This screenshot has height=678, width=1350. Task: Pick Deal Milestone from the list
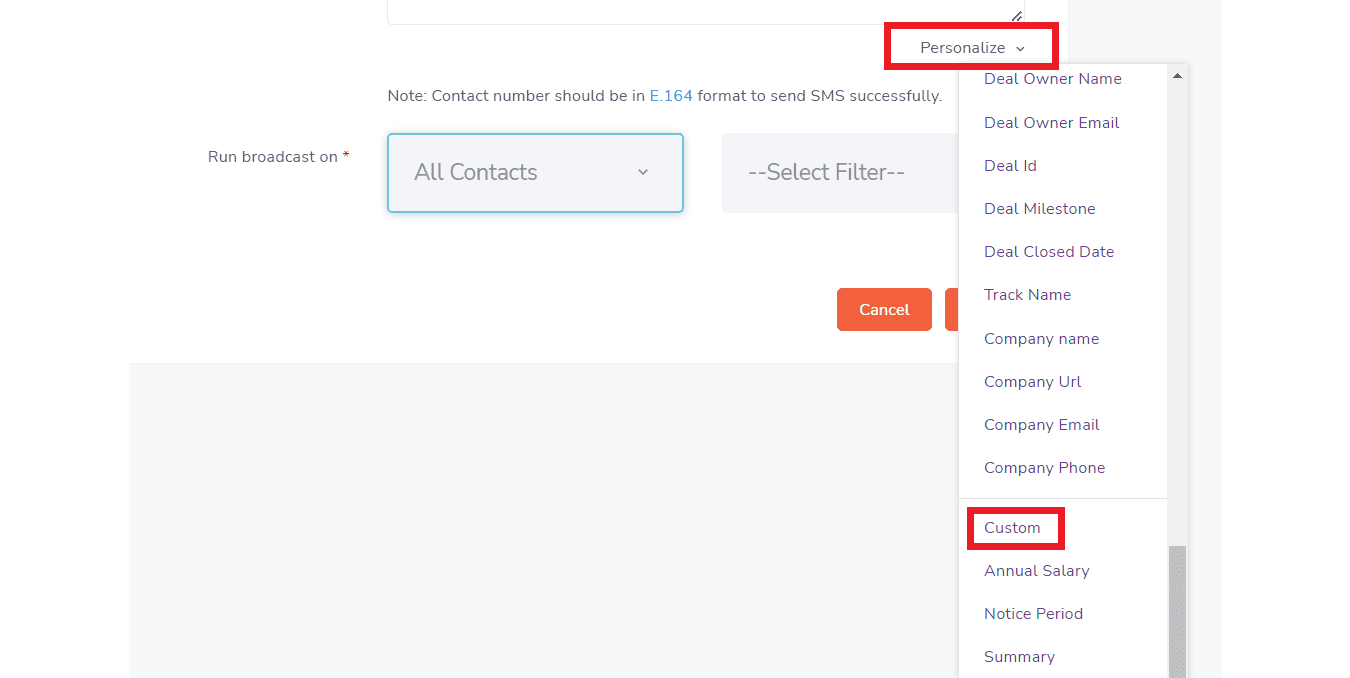point(1040,208)
